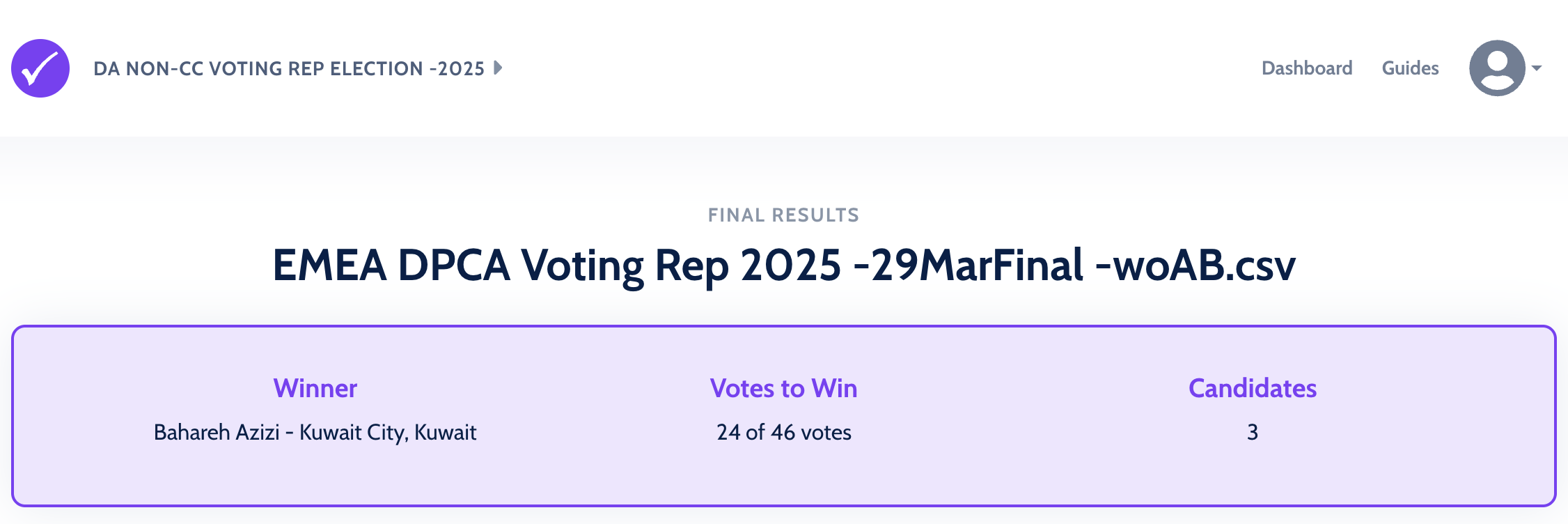Select the winner name Bahareh Azizi

pyautogui.click(x=217, y=432)
